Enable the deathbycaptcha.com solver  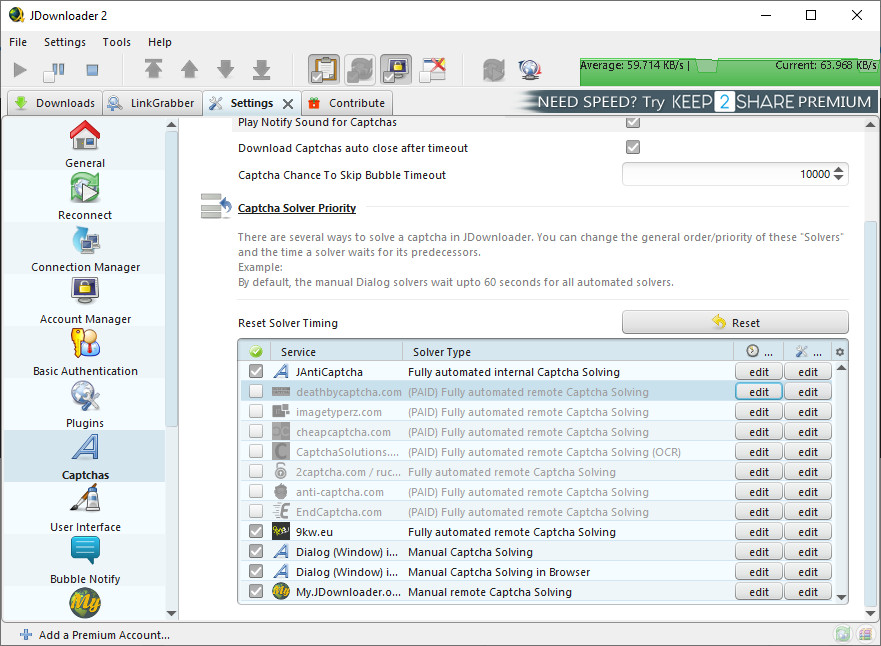(x=254, y=391)
